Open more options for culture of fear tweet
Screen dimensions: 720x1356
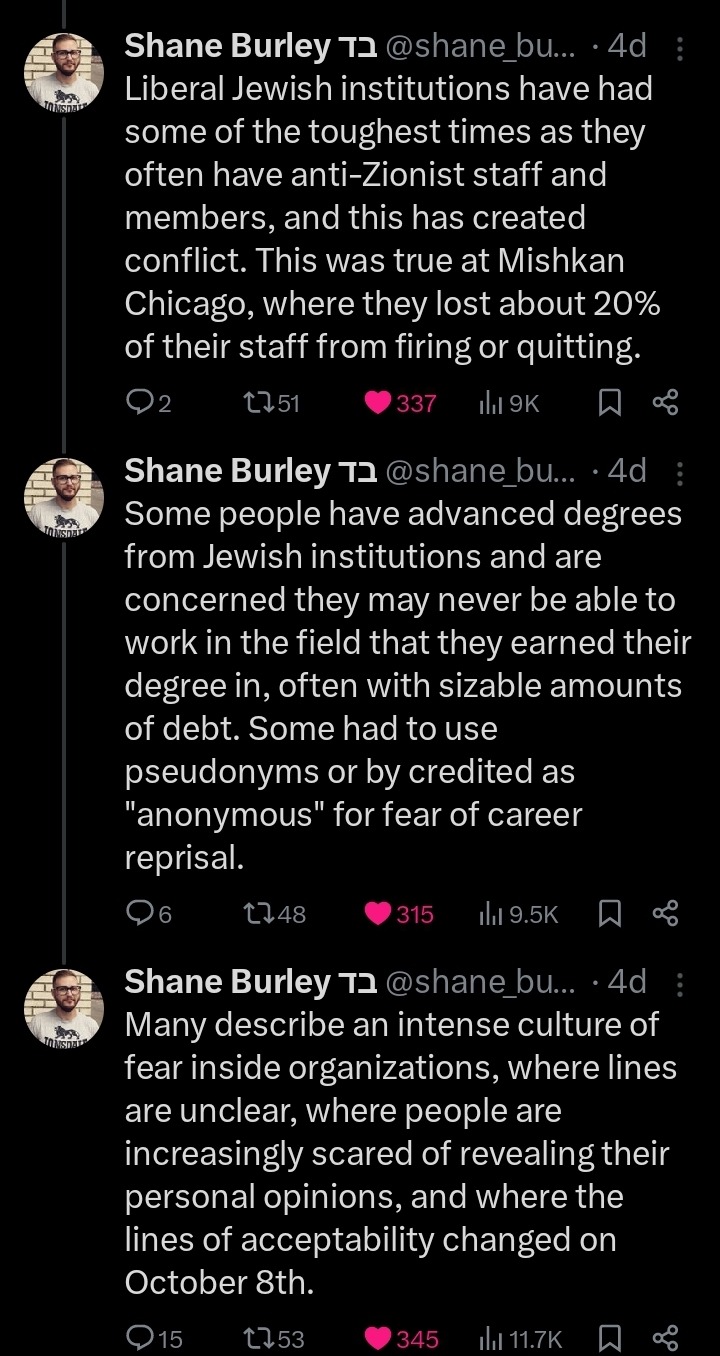[680, 984]
